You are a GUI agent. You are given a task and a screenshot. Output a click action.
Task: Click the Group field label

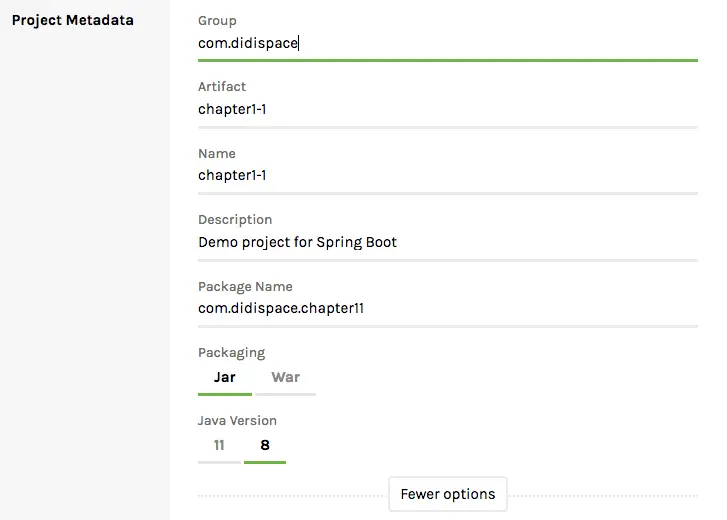tap(217, 21)
